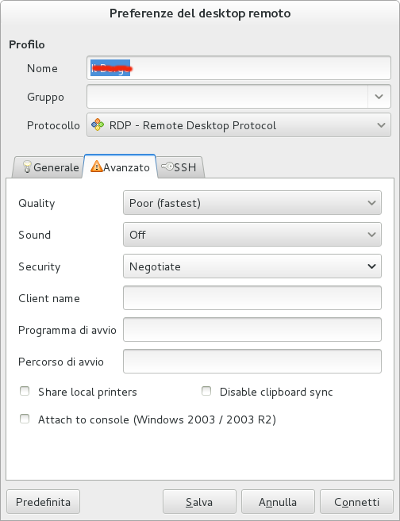Open the Security Negotiate dropdown
Image resolution: width=400 pixels, height=521 pixels.
tap(252, 266)
